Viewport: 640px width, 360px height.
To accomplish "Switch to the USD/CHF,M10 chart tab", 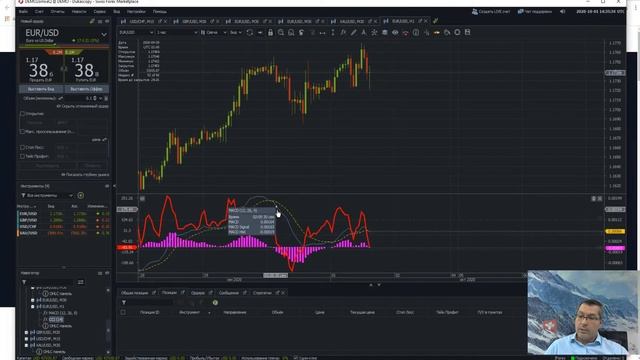I will tap(142, 21).
